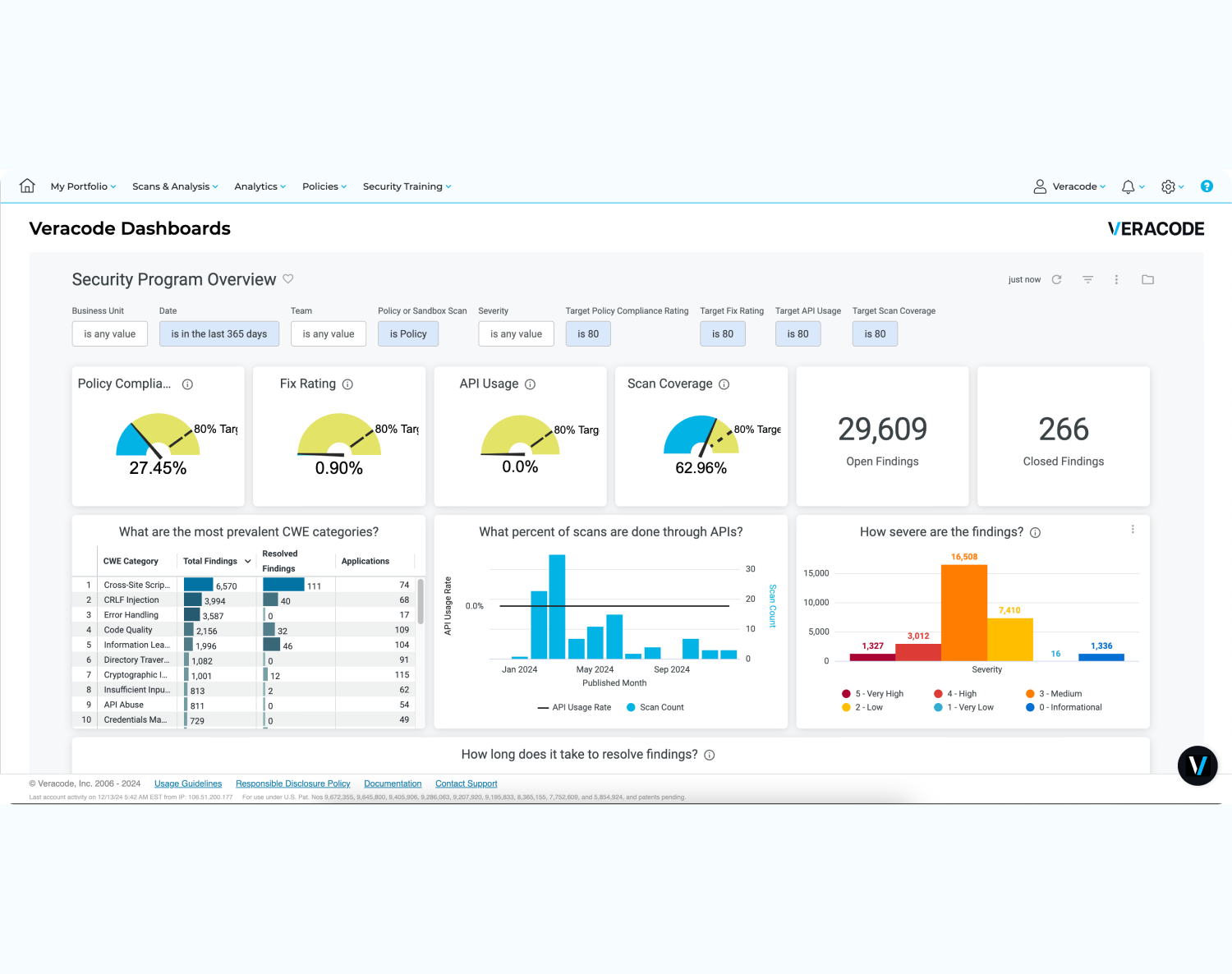The height and width of the screenshot is (974, 1232).
Task: Toggle 3 - Medium legend item
Action: [1054, 694]
